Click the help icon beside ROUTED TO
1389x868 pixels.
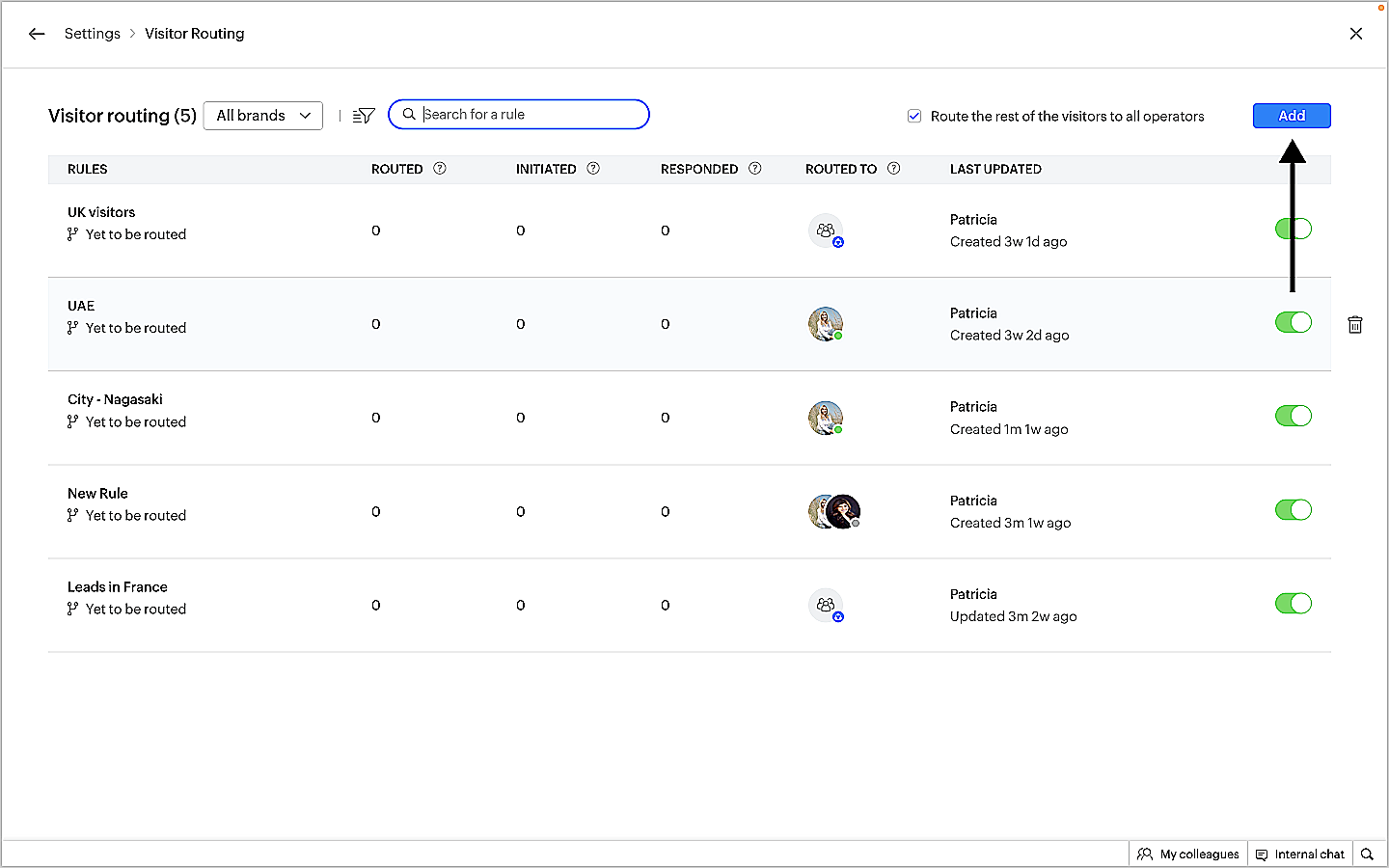point(894,169)
